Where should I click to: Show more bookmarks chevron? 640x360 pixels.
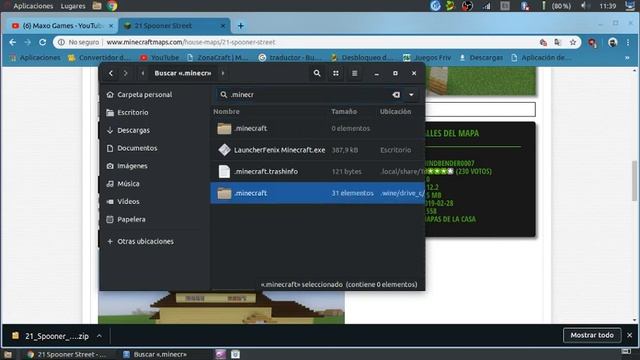(627, 58)
